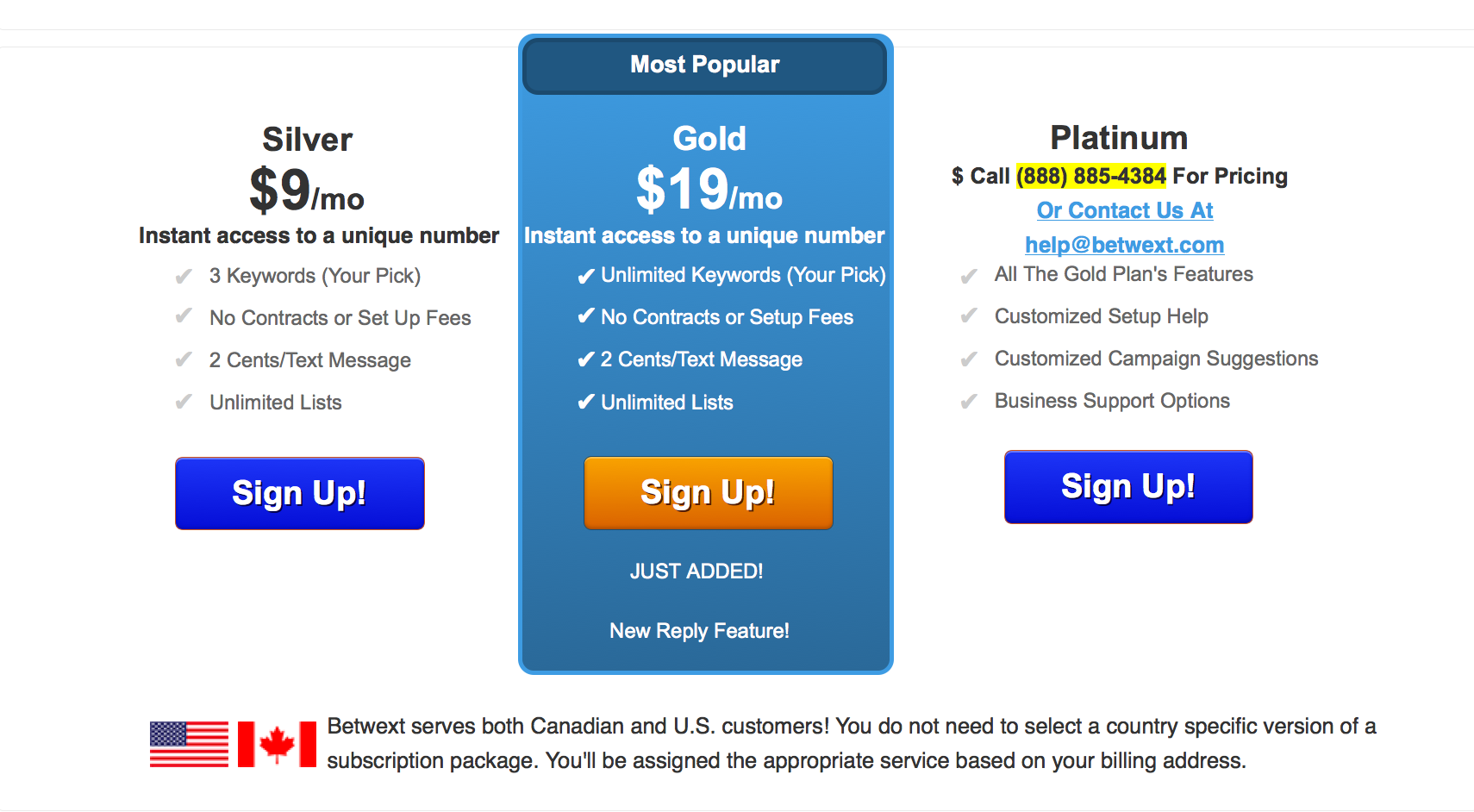Click checkmark beside All The Gold Plan's Features
This screenshot has width=1474, height=812.
[969, 276]
